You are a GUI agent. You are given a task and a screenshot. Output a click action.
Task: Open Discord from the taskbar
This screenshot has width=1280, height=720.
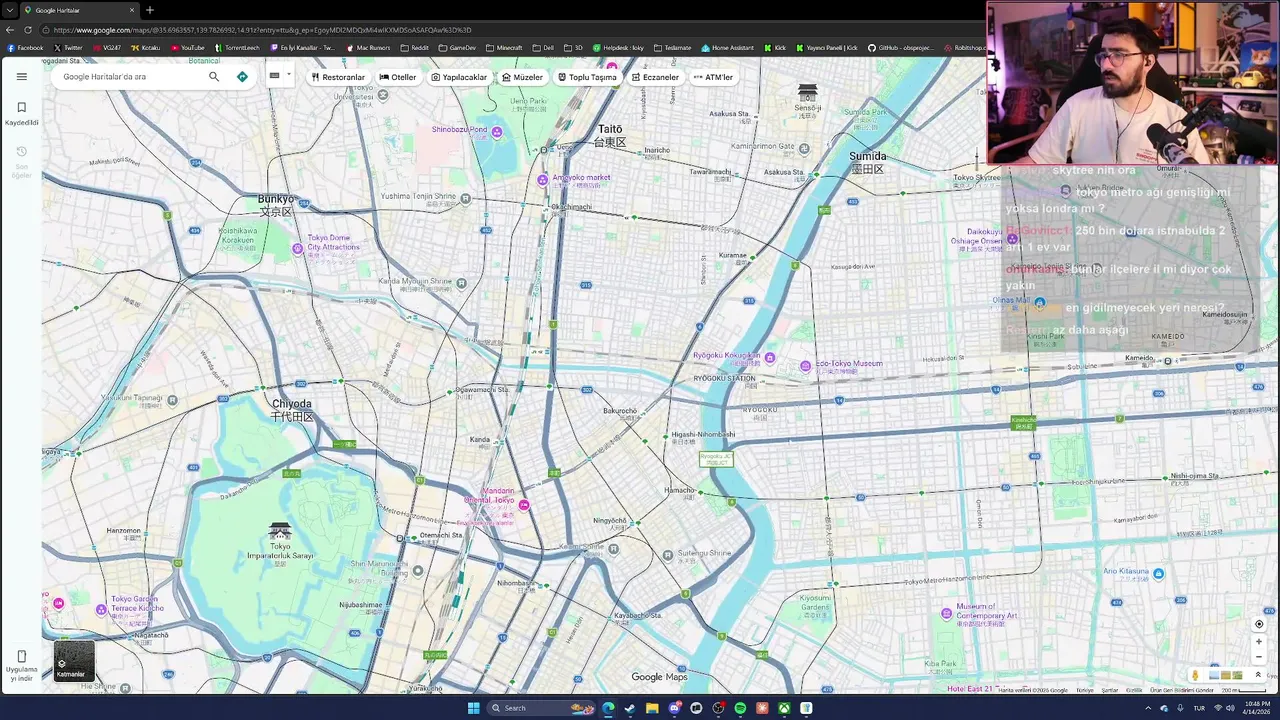674,708
